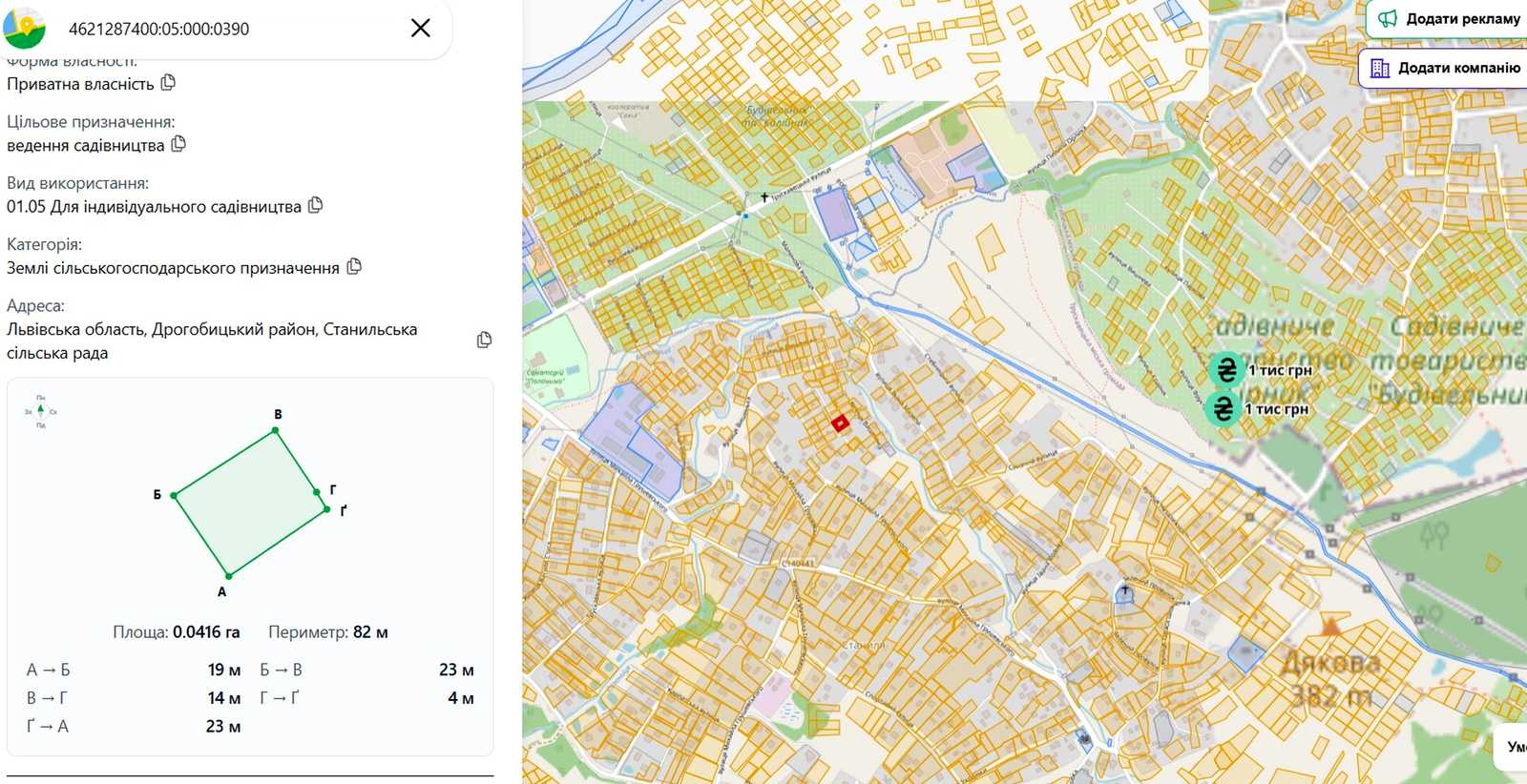
Task: Click the compass icon in the parcel diagram
Action: (x=40, y=411)
